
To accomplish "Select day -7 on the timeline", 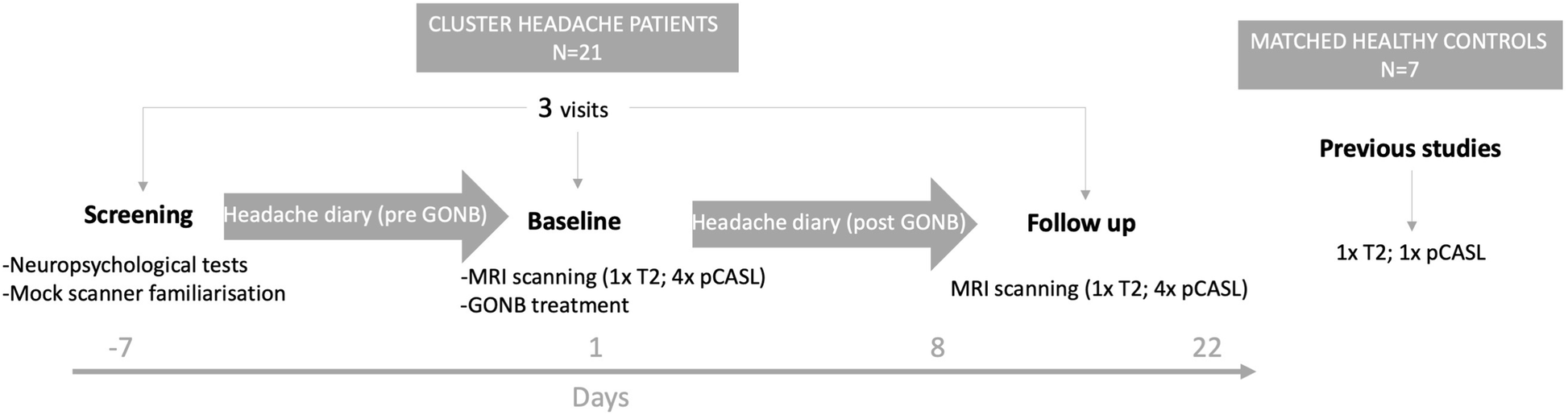I will [120, 347].
